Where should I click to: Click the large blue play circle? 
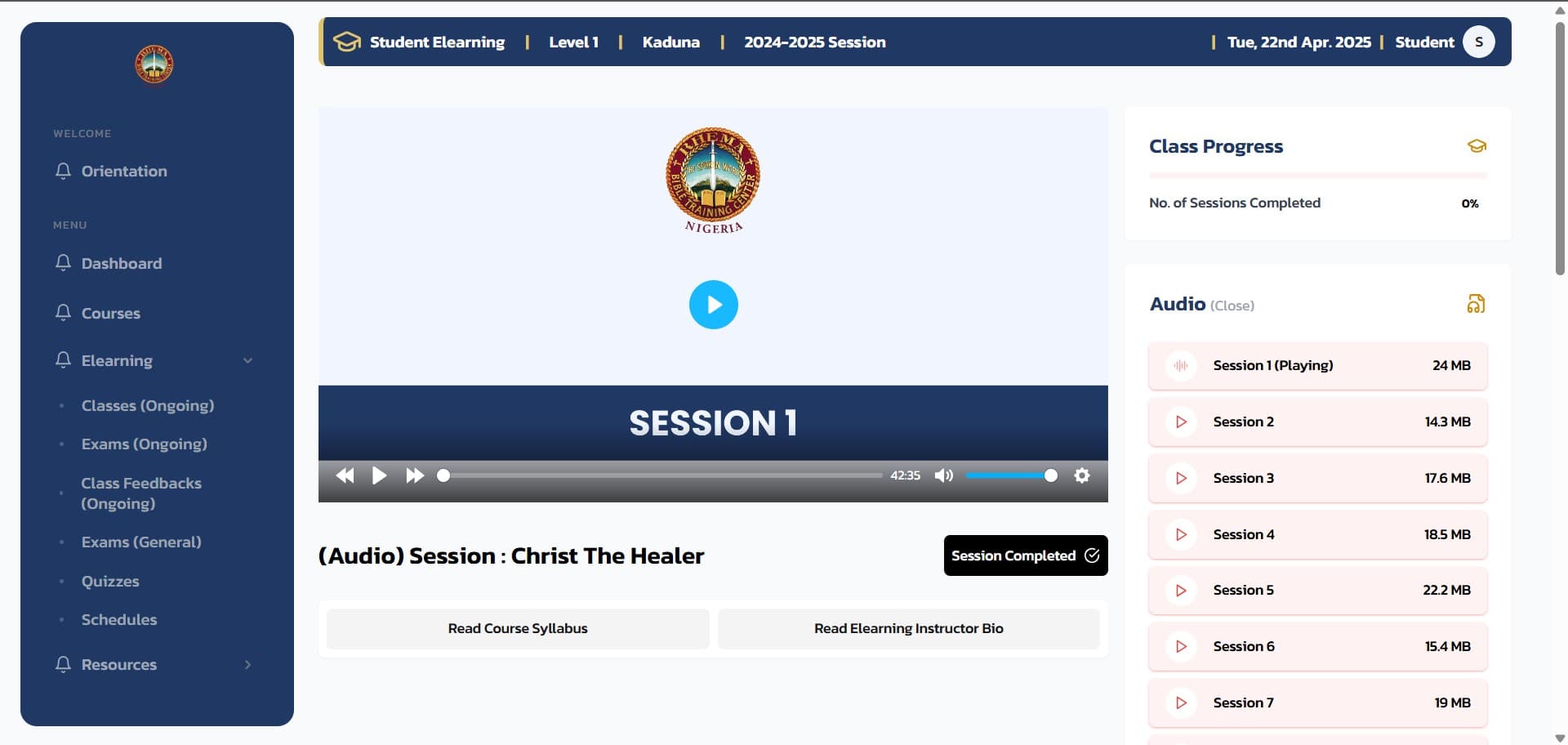tap(713, 305)
